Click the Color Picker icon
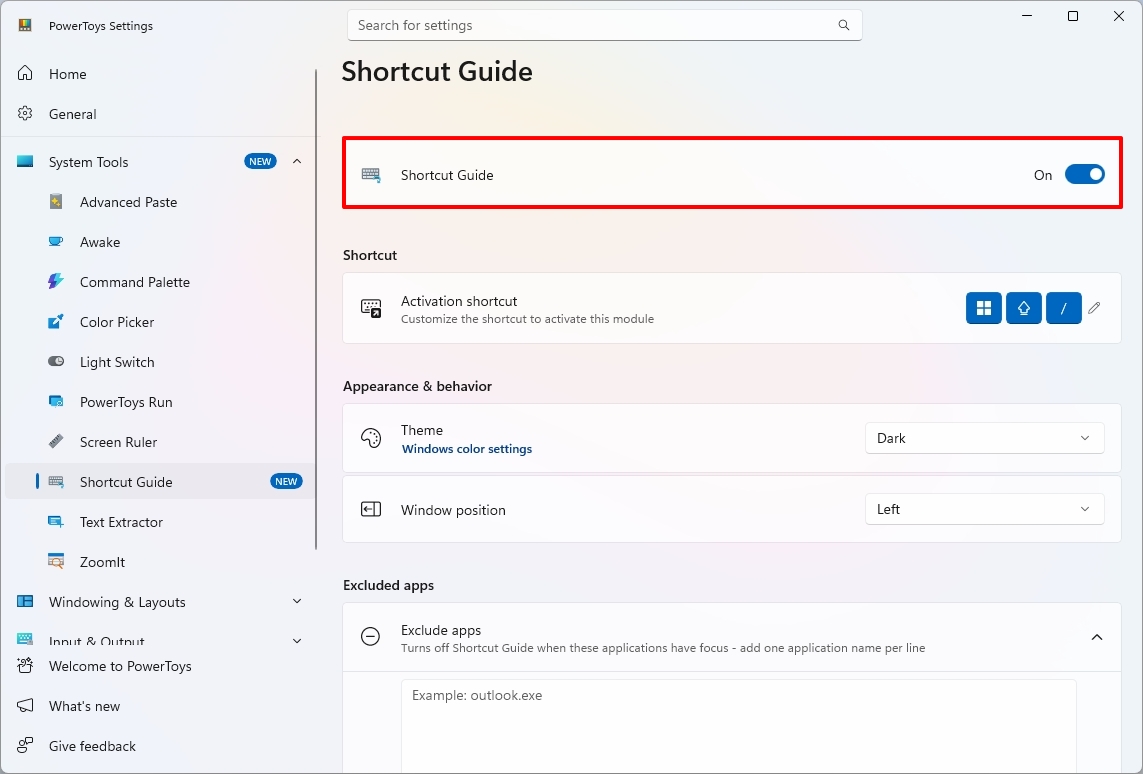Viewport: 1143px width, 774px height. pos(56,321)
